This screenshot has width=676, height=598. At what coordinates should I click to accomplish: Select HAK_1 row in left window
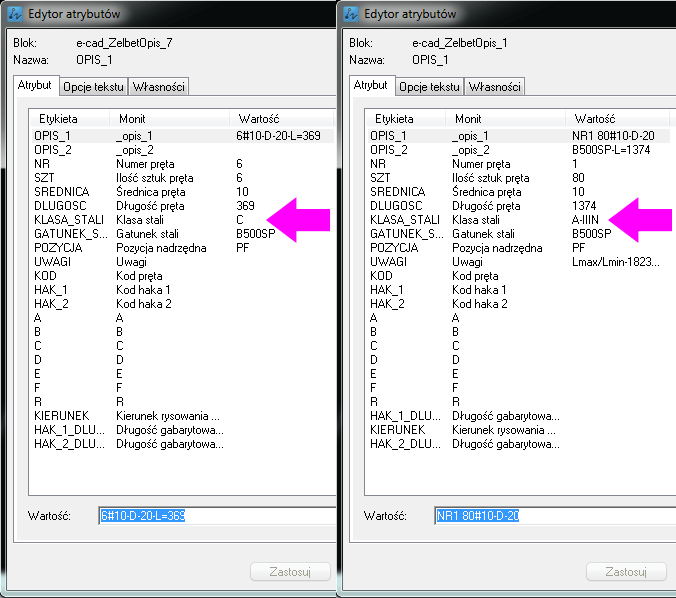point(182,290)
